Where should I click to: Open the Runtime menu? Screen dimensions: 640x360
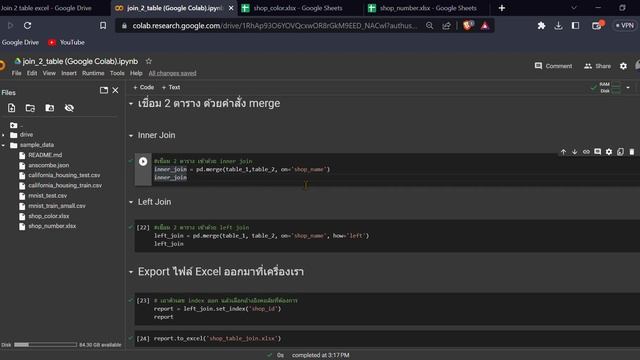coord(93,73)
